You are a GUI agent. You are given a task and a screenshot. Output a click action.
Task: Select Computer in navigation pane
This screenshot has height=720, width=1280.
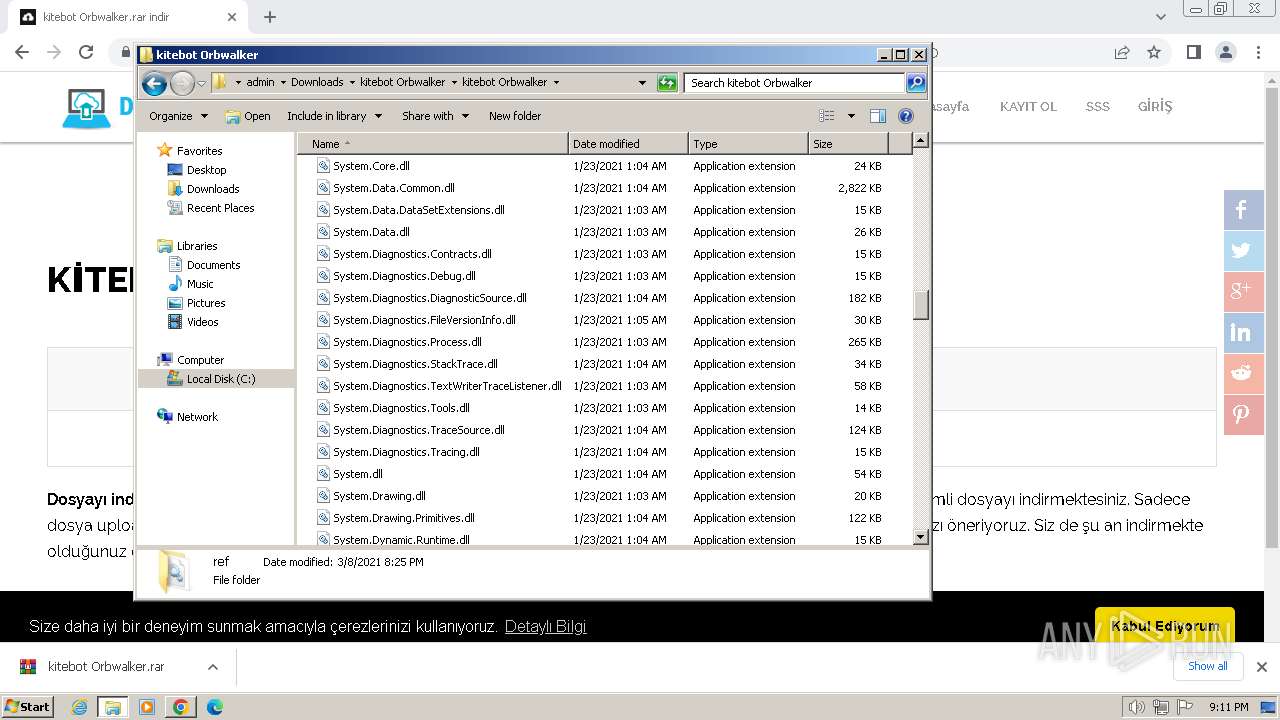pyautogui.click(x=200, y=360)
